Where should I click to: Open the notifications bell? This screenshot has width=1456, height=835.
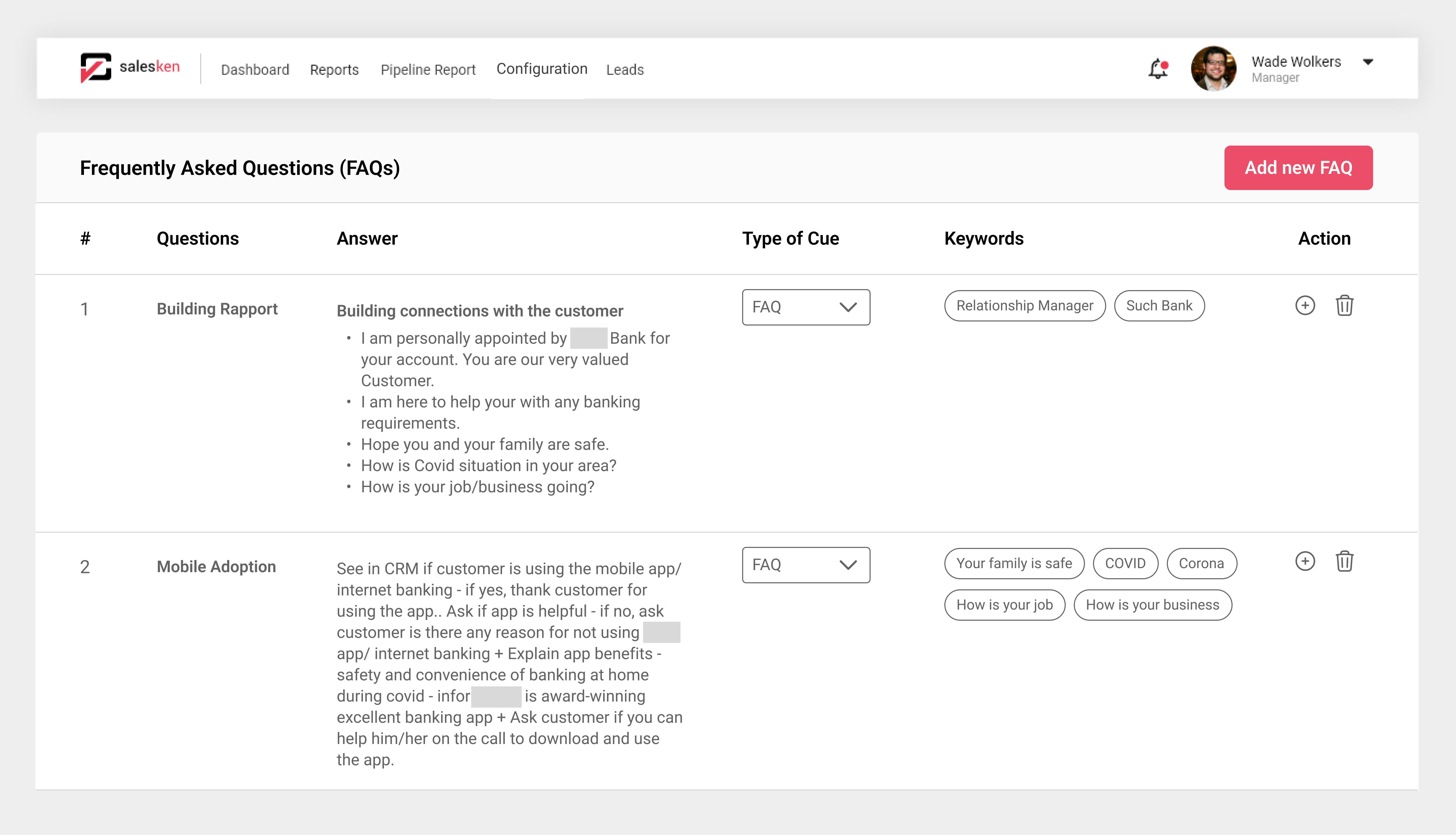1158,69
